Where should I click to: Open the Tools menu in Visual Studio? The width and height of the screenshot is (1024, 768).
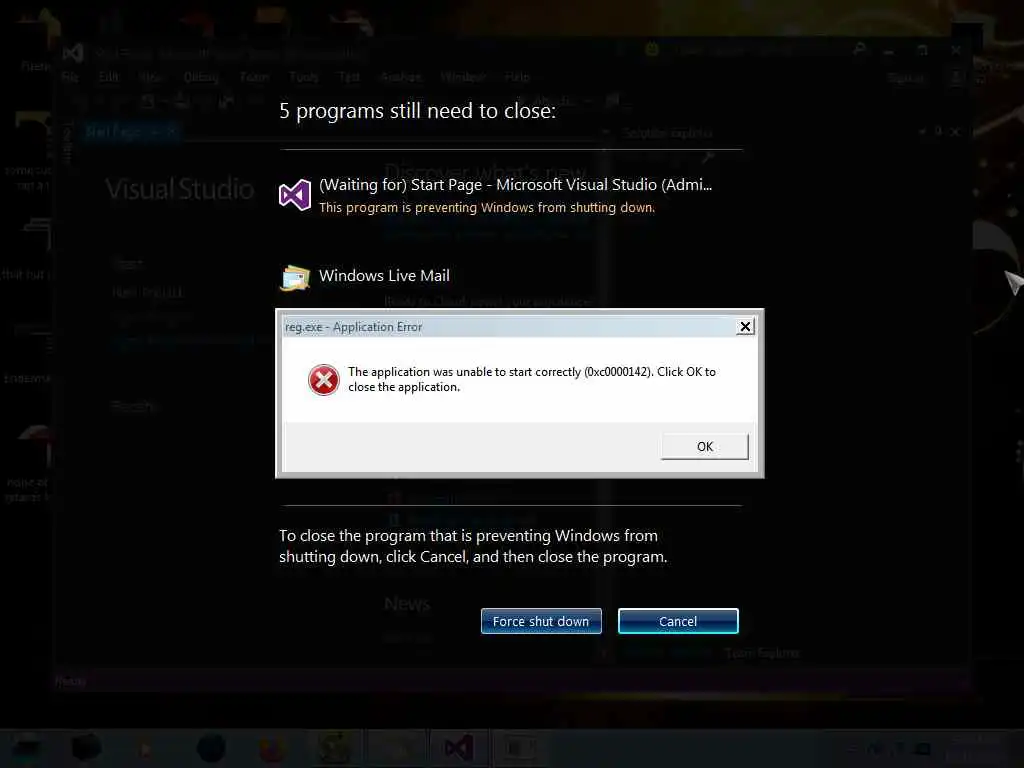click(x=304, y=77)
